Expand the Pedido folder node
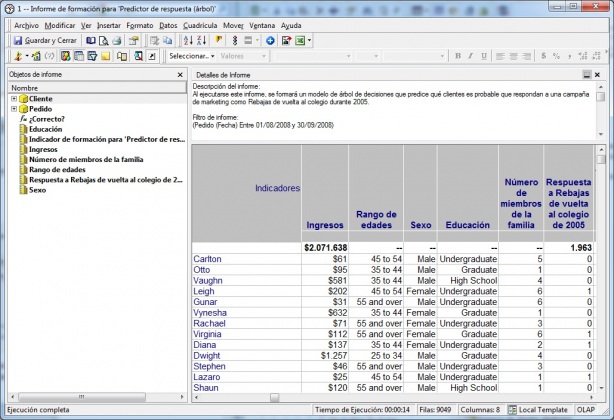The image size is (614, 420). tap(13, 109)
